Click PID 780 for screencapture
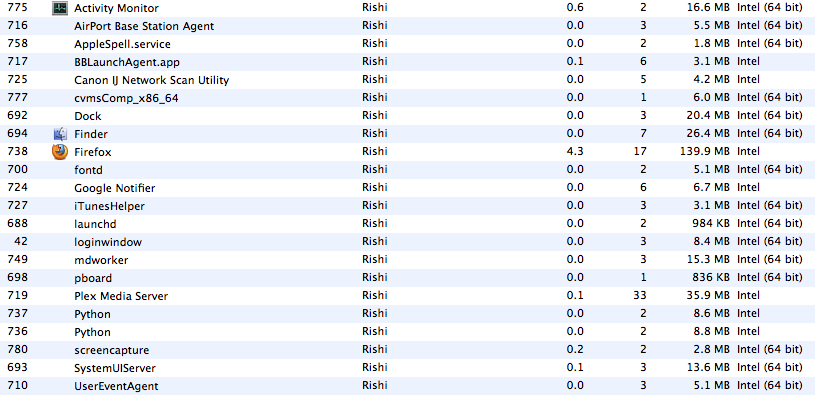This screenshot has width=815, height=396. (x=18, y=349)
